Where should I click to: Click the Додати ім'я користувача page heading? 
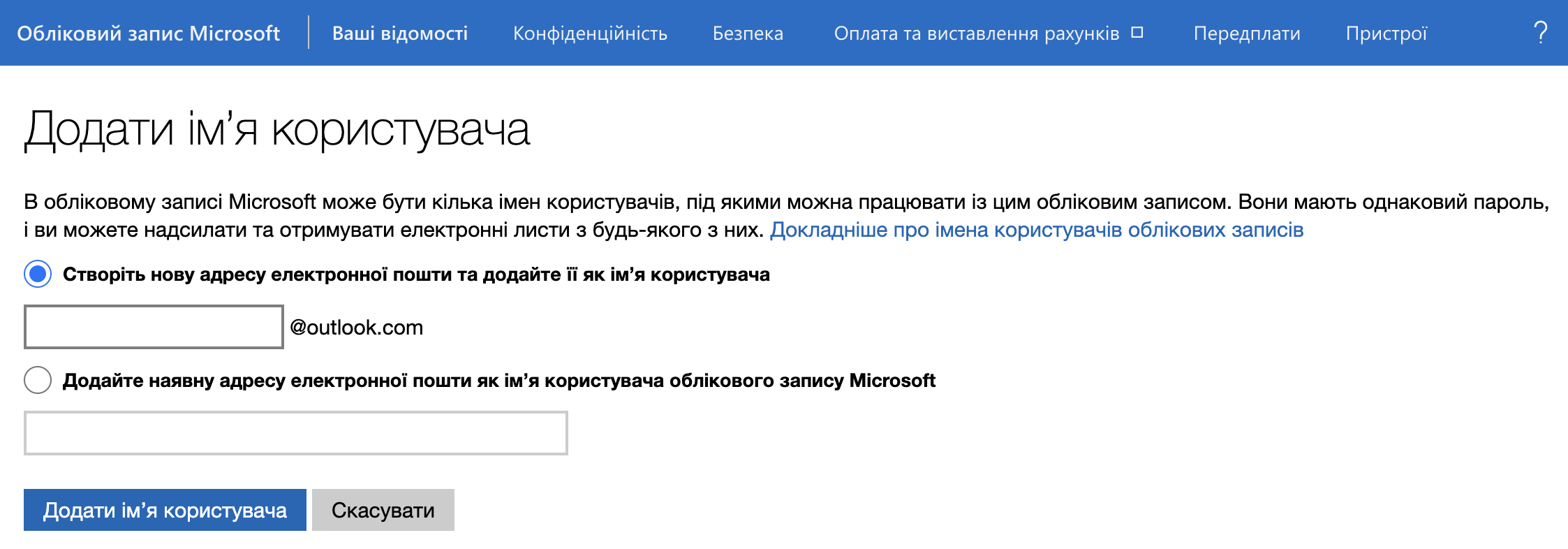coord(277,130)
